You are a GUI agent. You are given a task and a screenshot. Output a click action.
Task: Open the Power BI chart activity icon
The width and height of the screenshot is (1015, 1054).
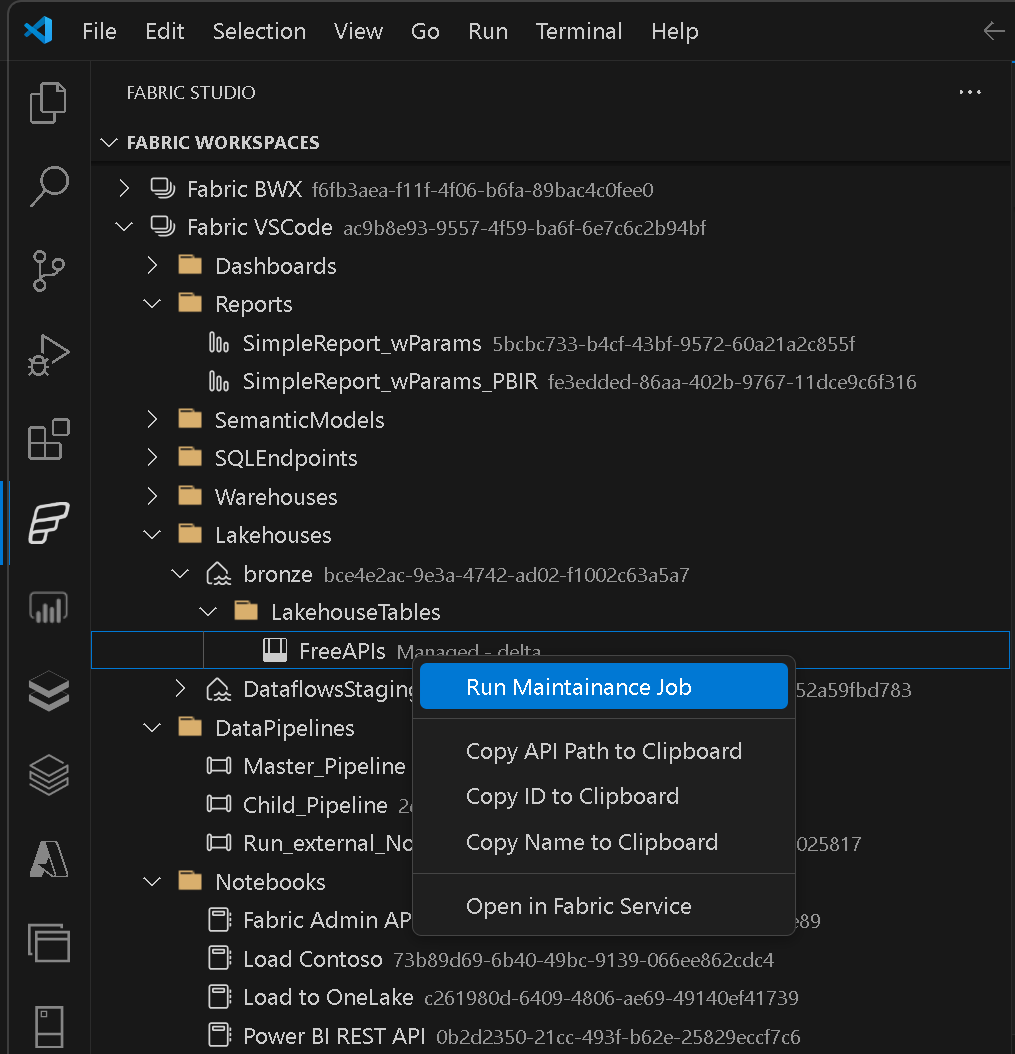(48, 607)
